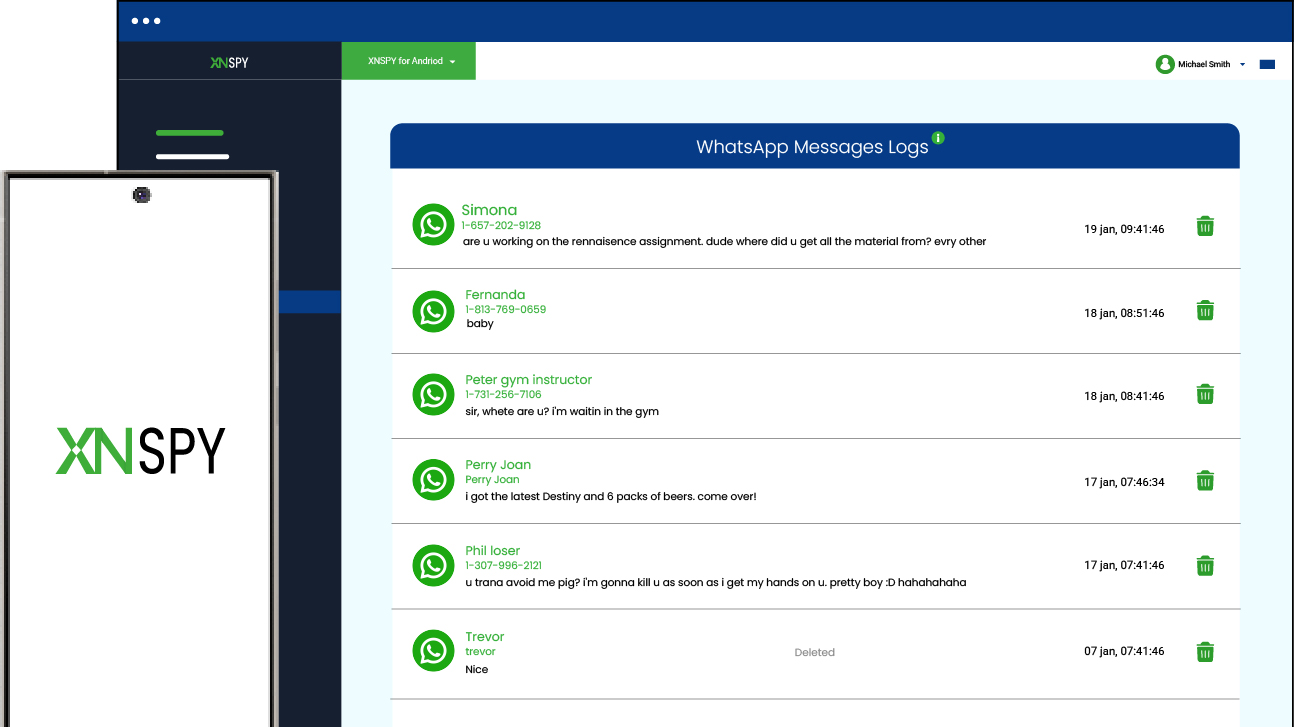Screen dimensions: 1294x727
Task: Click the XNSPY logo on the phone screen
Action: click(x=140, y=451)
